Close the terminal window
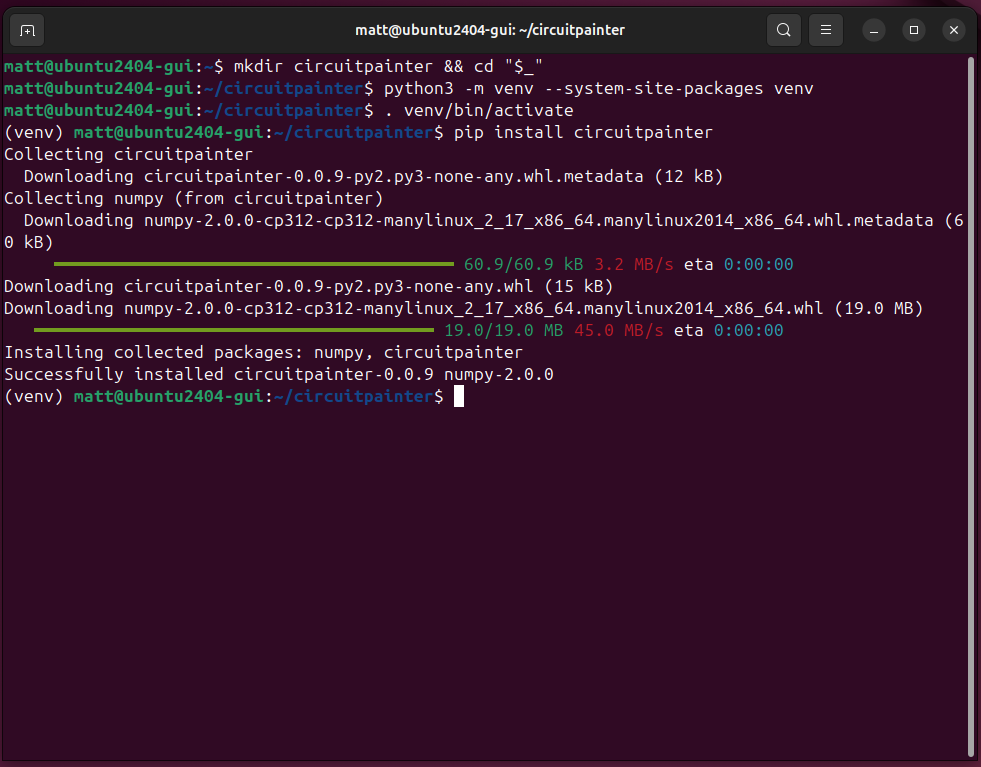Viewport: 981px width, 767px height. pyautogui.click(x=953, y=30)
